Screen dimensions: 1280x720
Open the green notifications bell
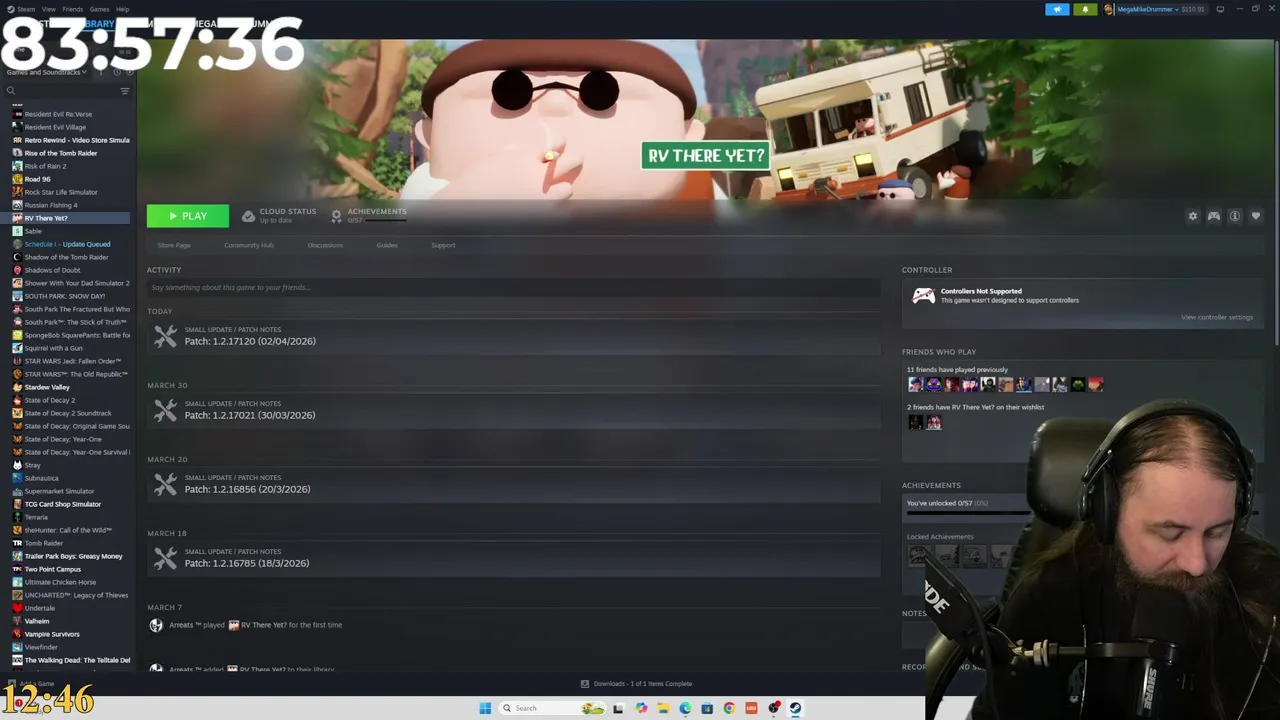click(1085, 9)
